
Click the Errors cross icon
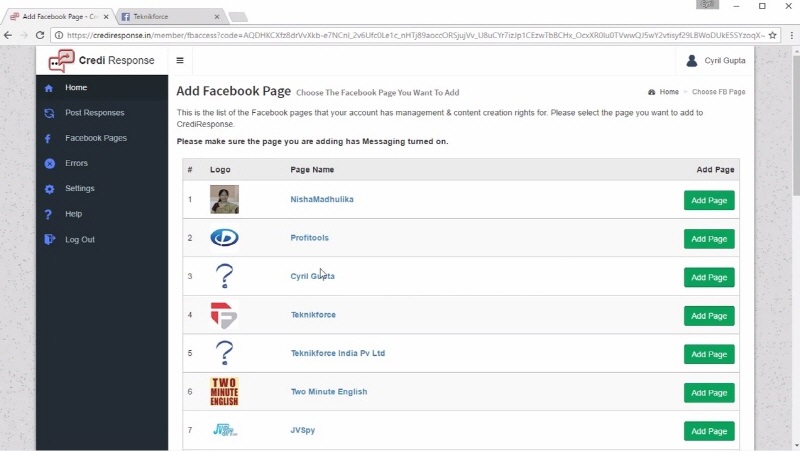pyautogui.click(x=49, y=164)
